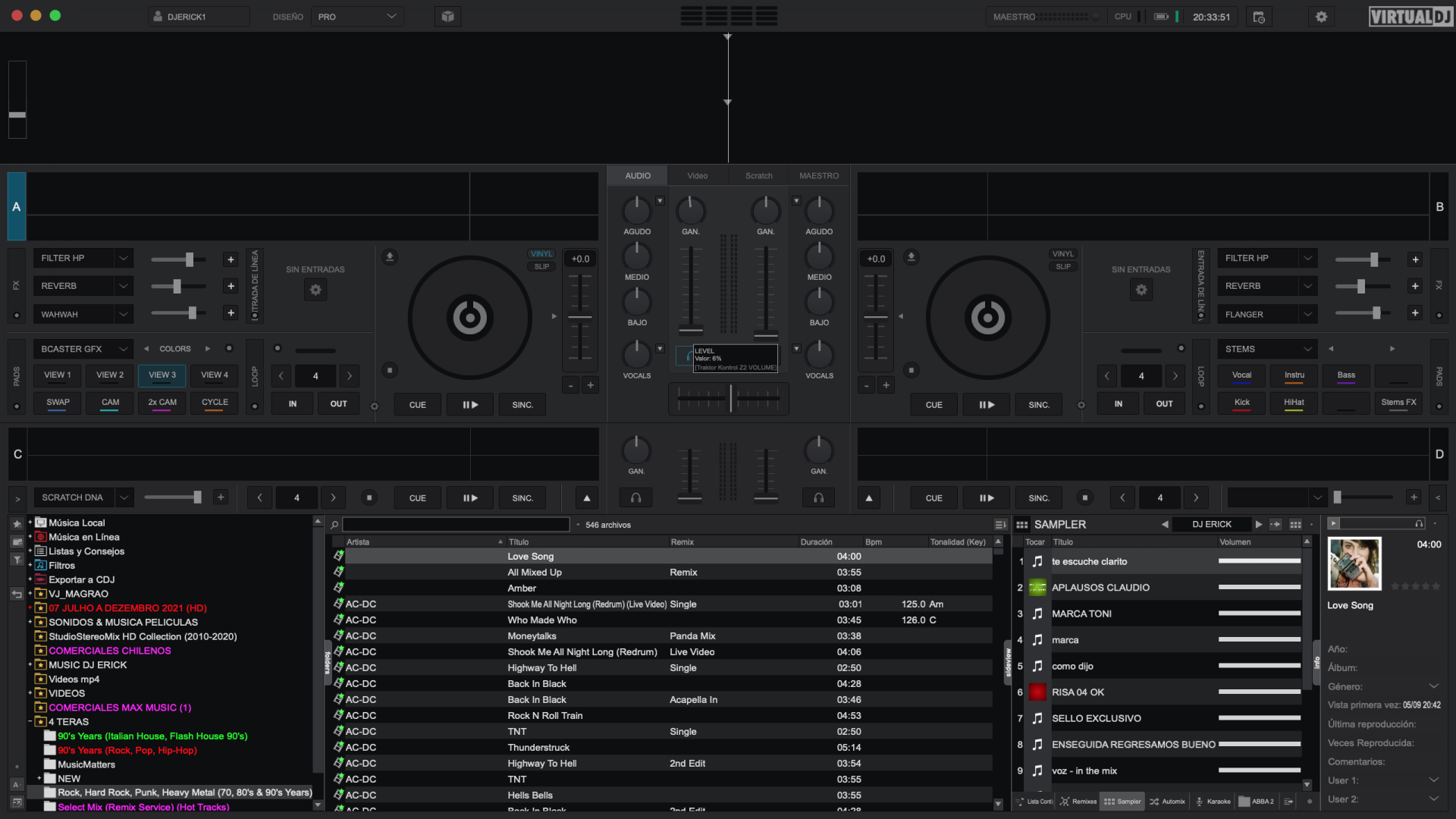
Task: Open settings with the top gear icon
Action: 1321,17
